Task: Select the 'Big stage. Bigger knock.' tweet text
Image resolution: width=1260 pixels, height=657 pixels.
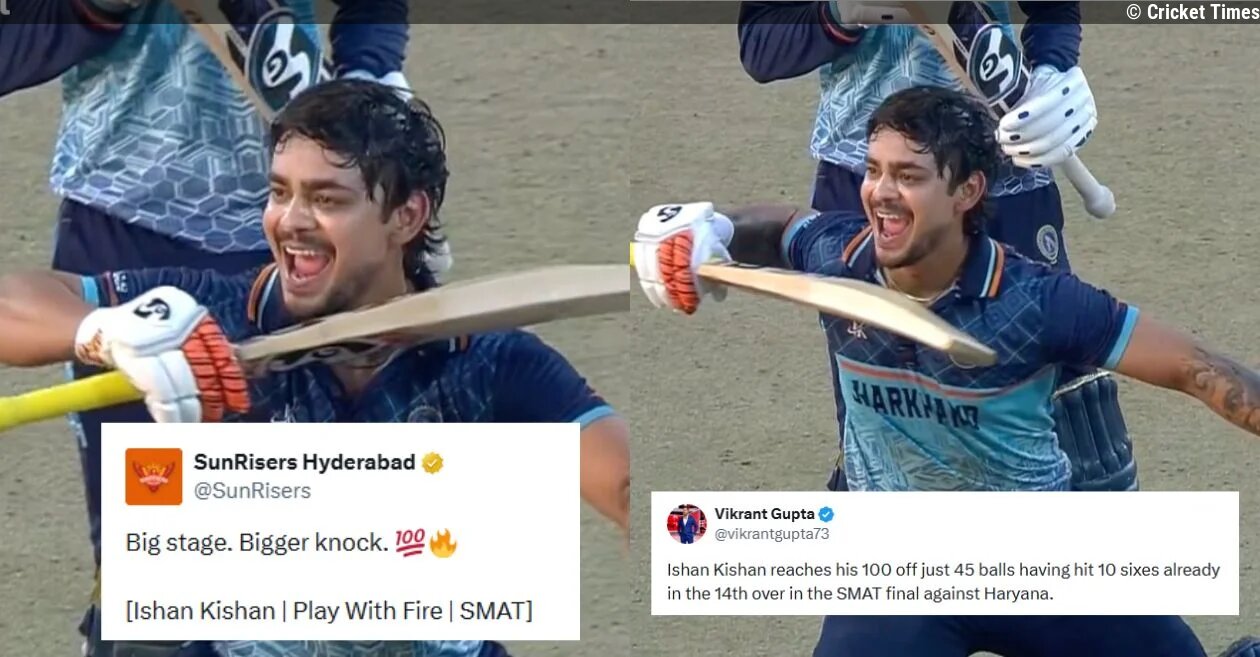Action: (257, 543)
